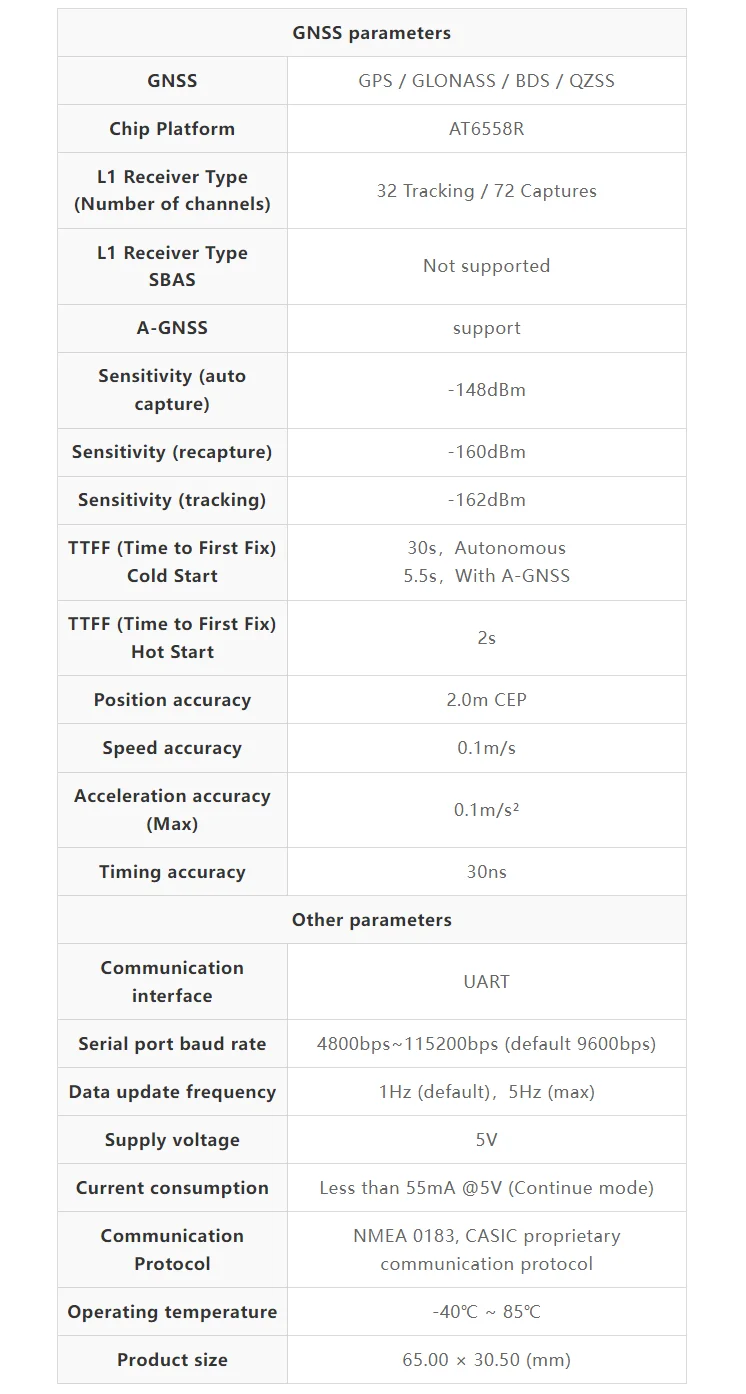
Task: Select the UART communication interface value
Action: 486,982
